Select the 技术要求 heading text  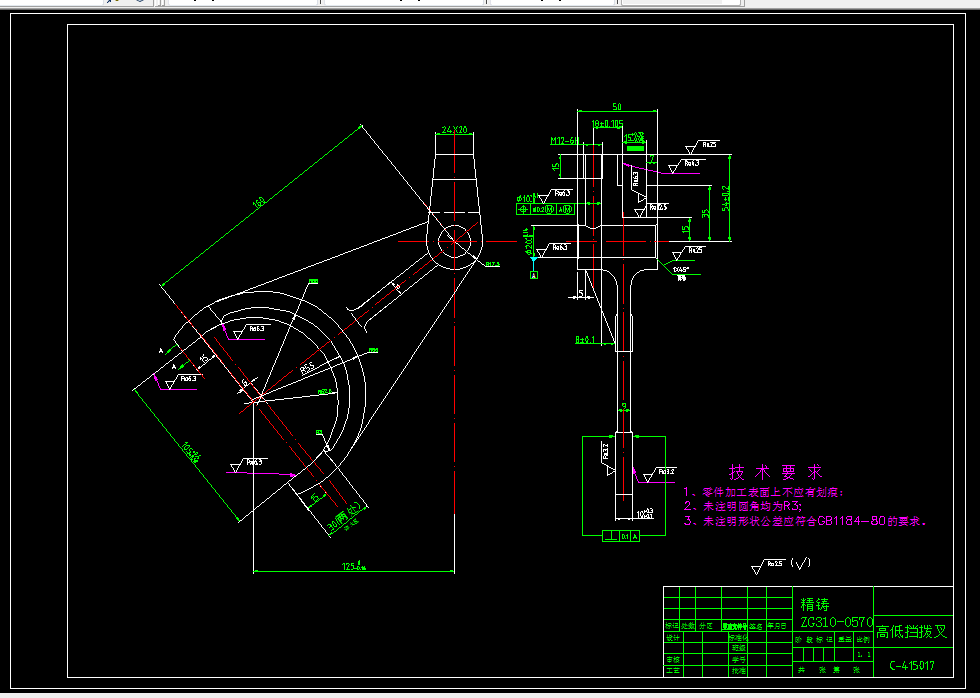coord(776,472)
